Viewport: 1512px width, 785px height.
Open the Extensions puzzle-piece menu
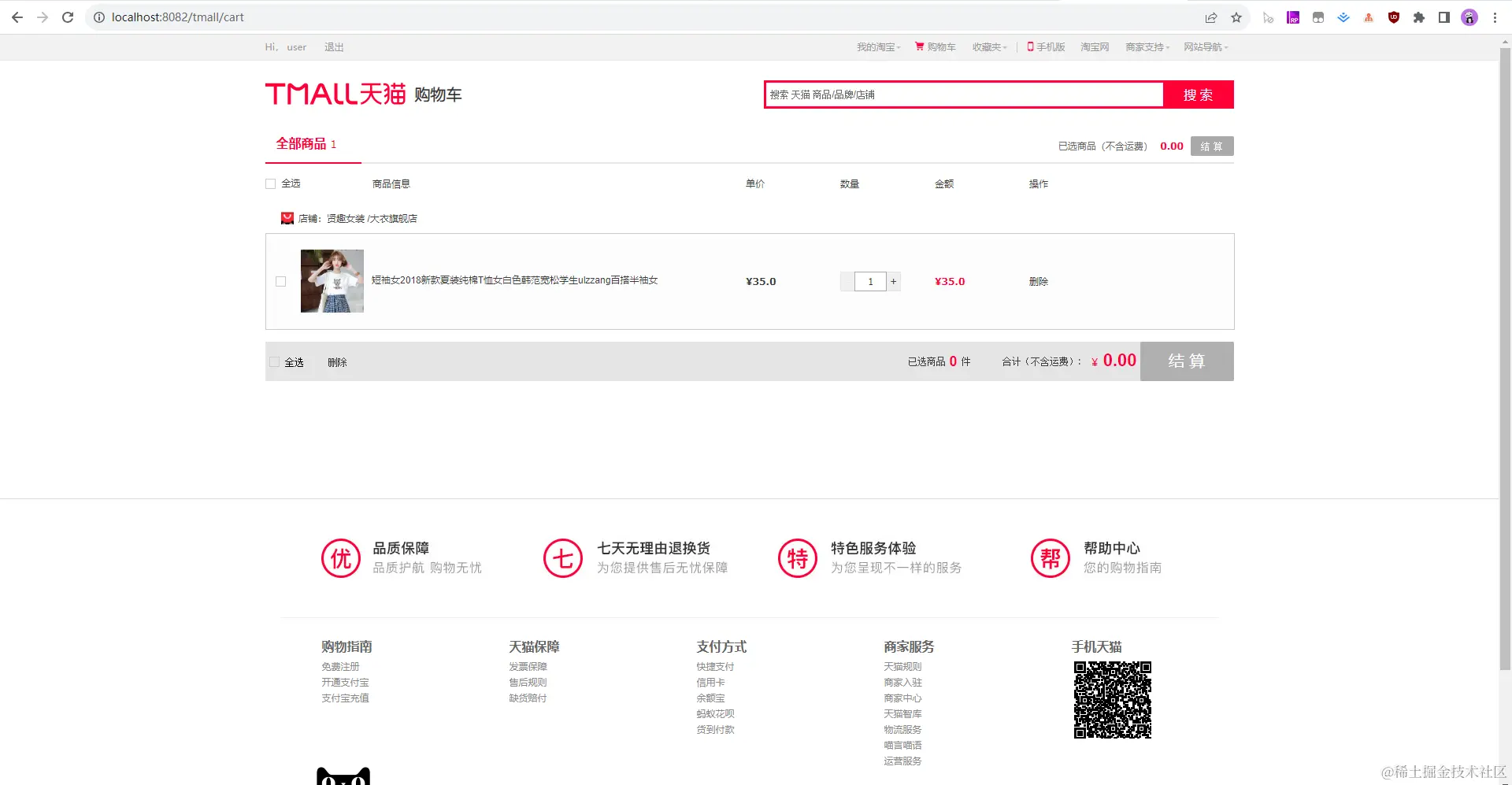pyautogui.click(x=1419, y=17)
